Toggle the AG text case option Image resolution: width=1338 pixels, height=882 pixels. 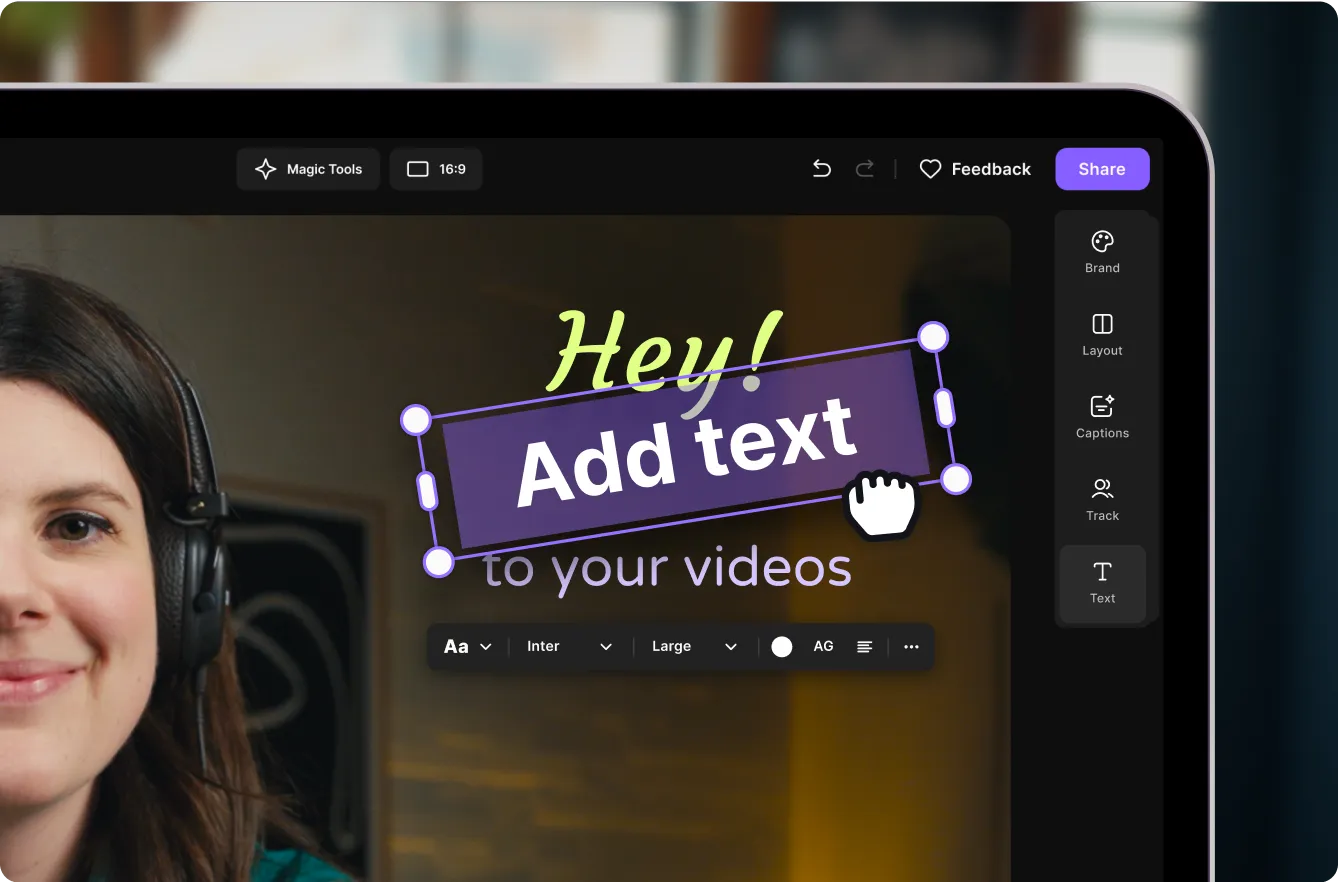tap(823, 646)
